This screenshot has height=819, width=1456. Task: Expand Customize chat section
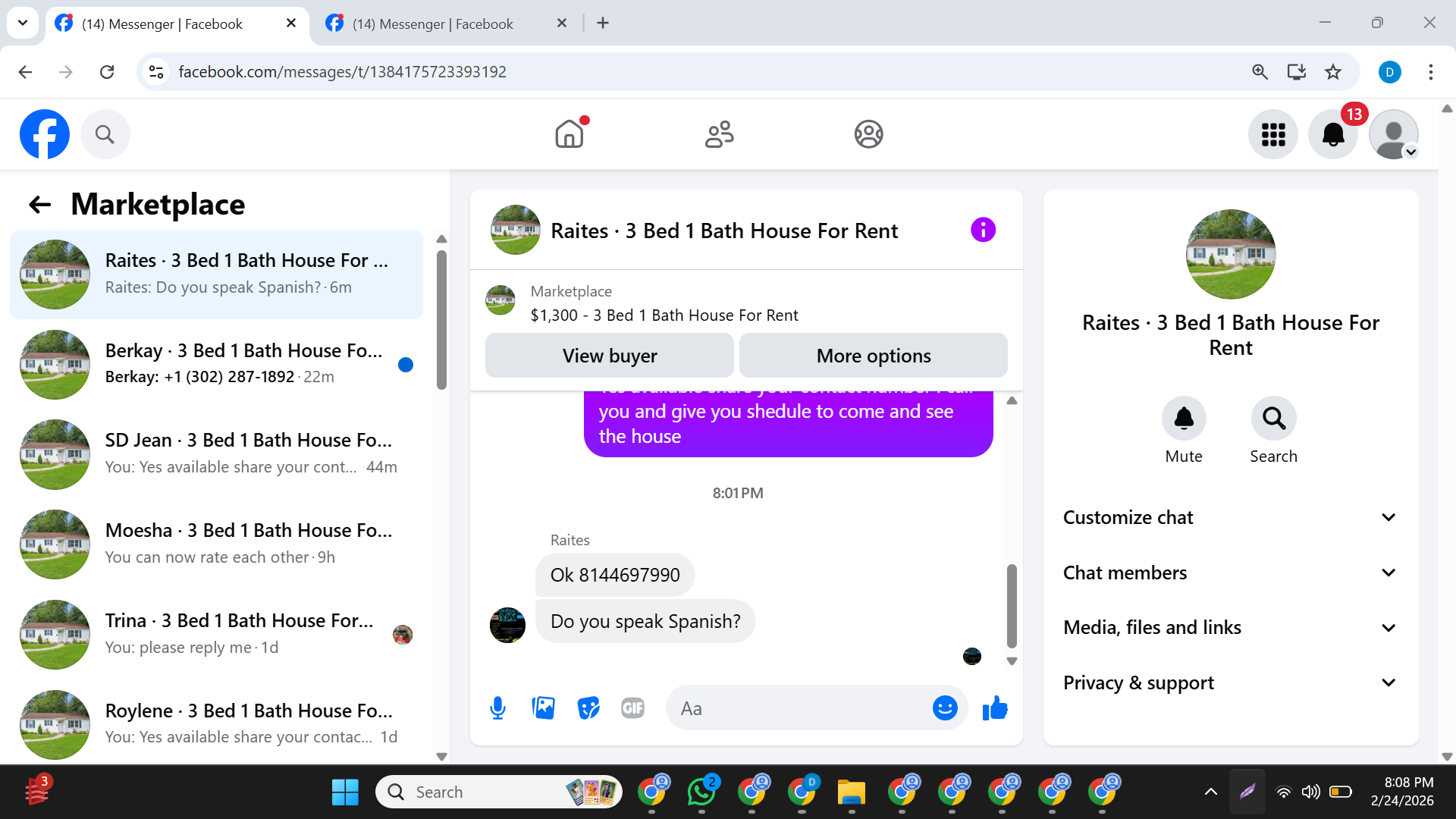coord(1230,517)
